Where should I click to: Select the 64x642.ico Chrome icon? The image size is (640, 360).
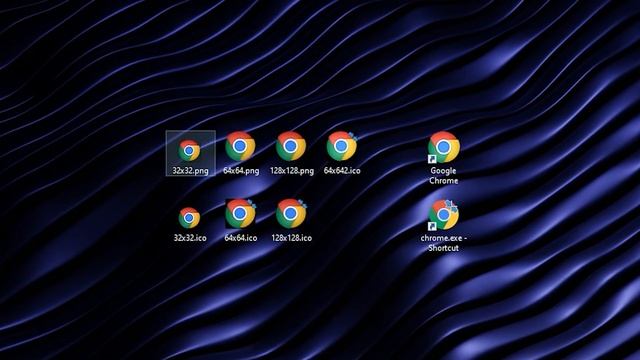click(342, 146)
